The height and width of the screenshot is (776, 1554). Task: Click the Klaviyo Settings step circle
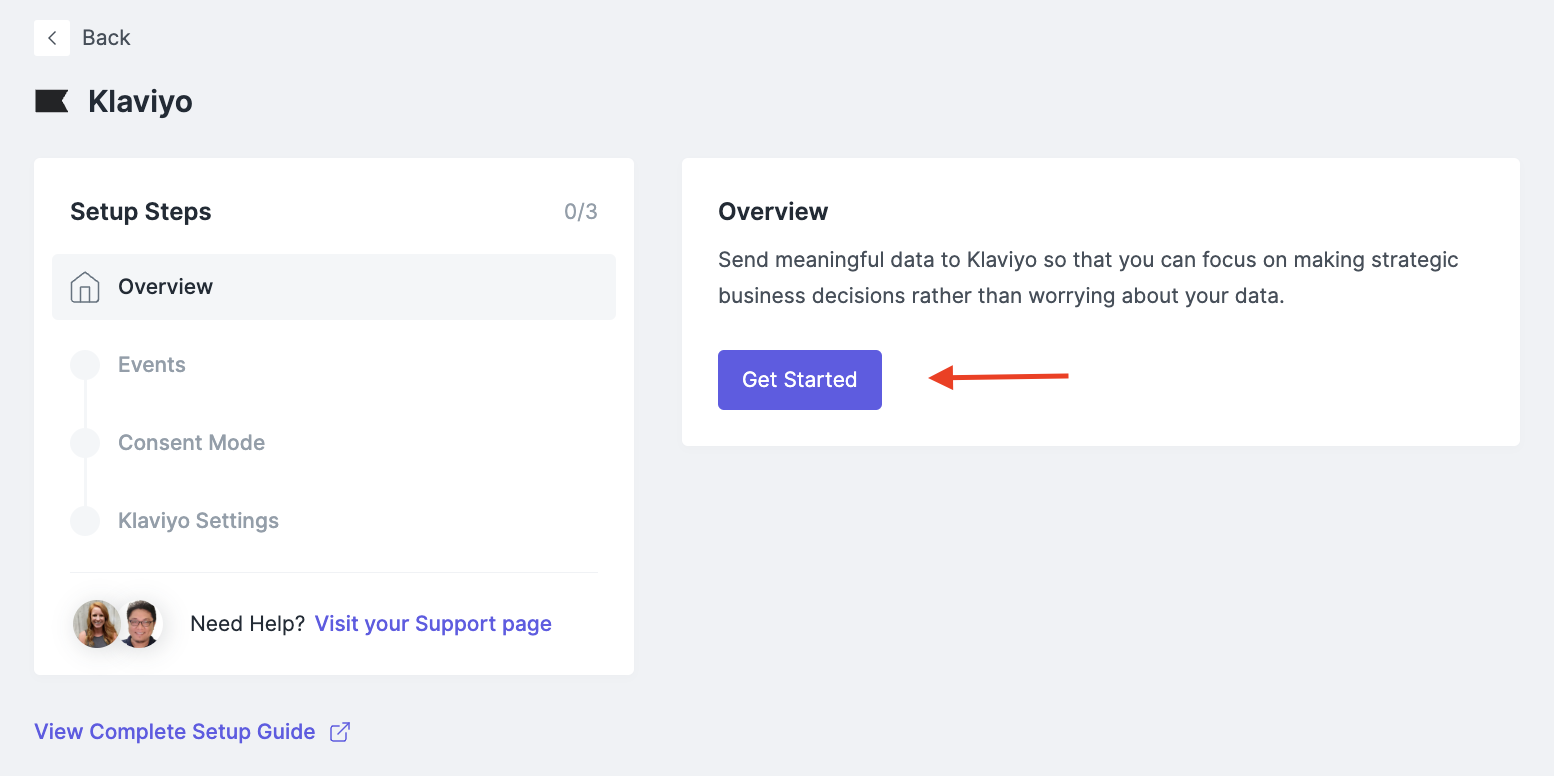pos(85,521)
